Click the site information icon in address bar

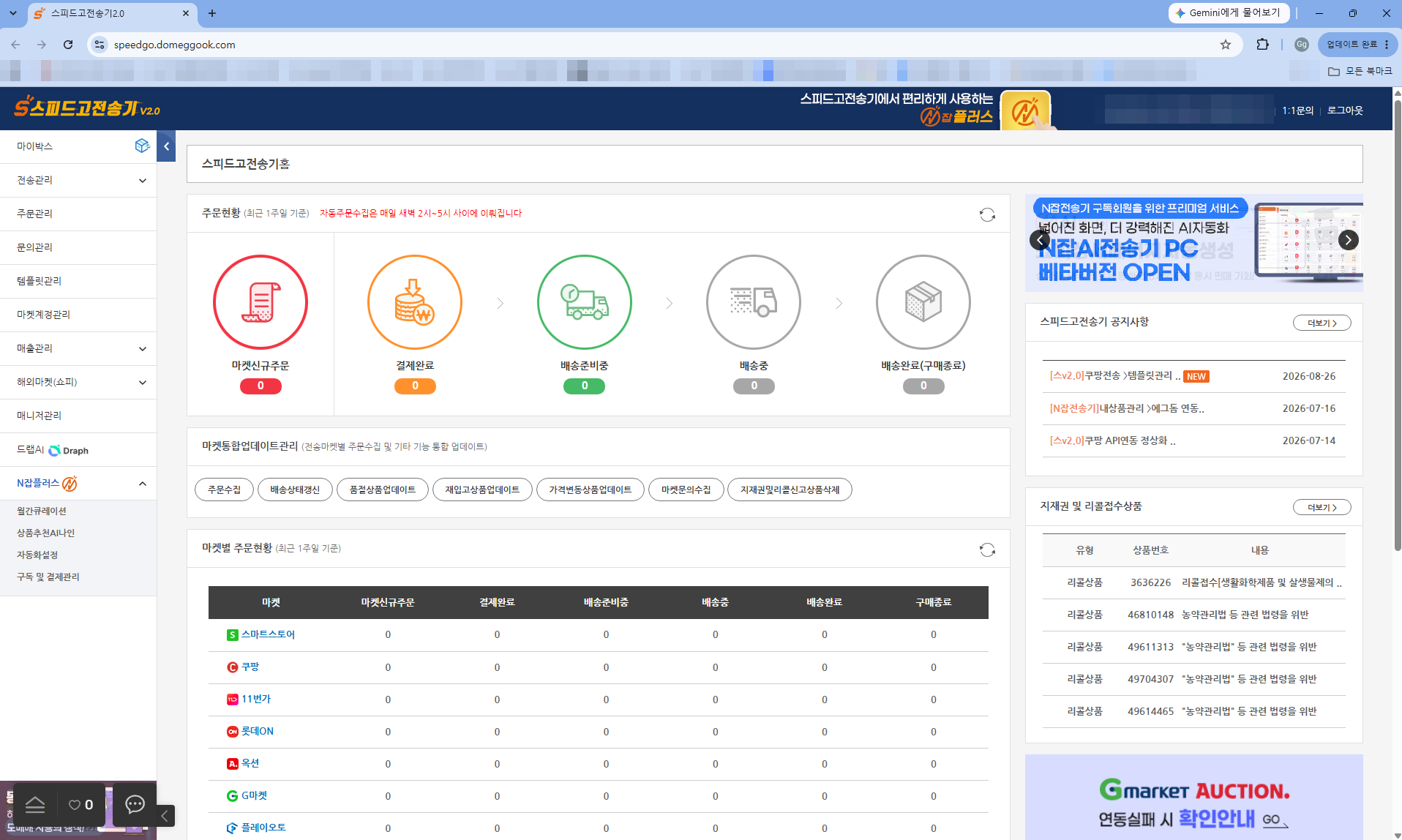click(x=100, y=45)
